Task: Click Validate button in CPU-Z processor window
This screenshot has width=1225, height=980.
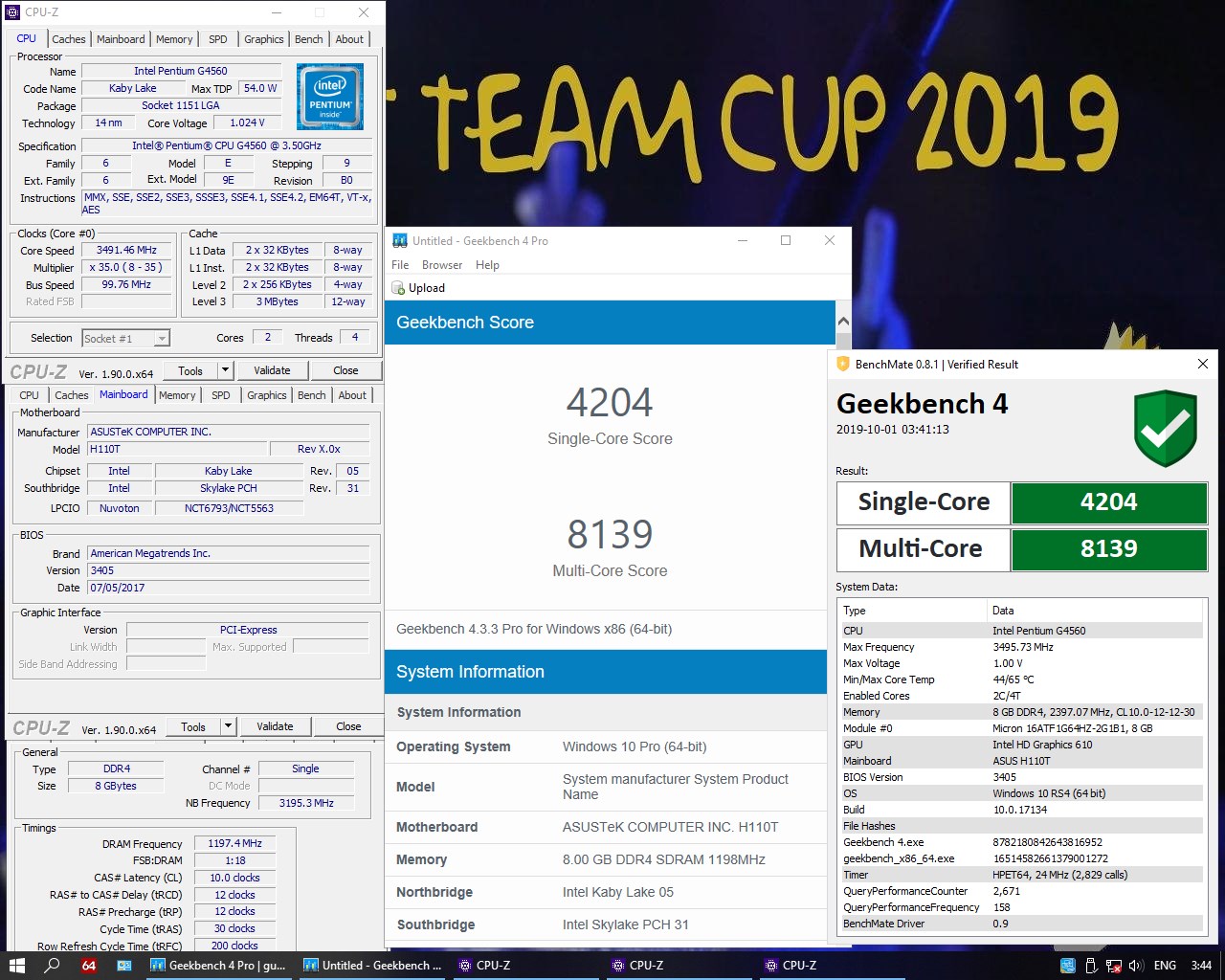Action: [272, 370]
